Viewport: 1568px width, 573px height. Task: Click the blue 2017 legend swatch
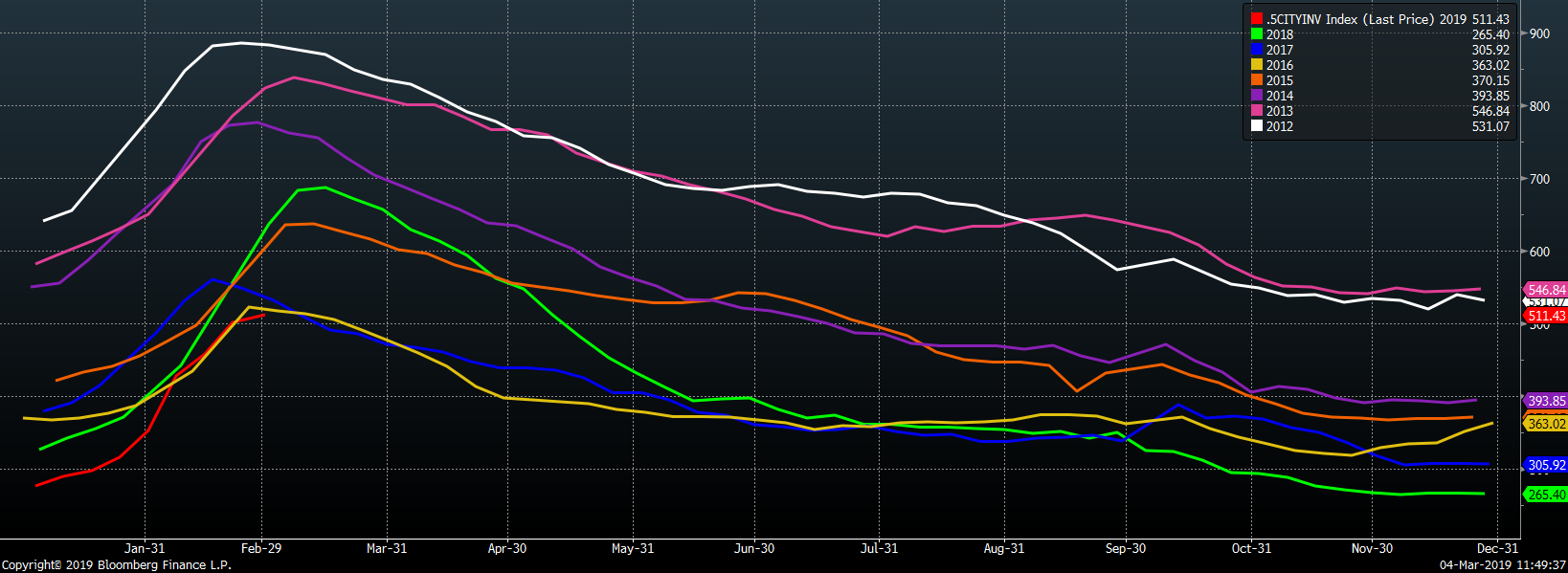point(1256,50)
